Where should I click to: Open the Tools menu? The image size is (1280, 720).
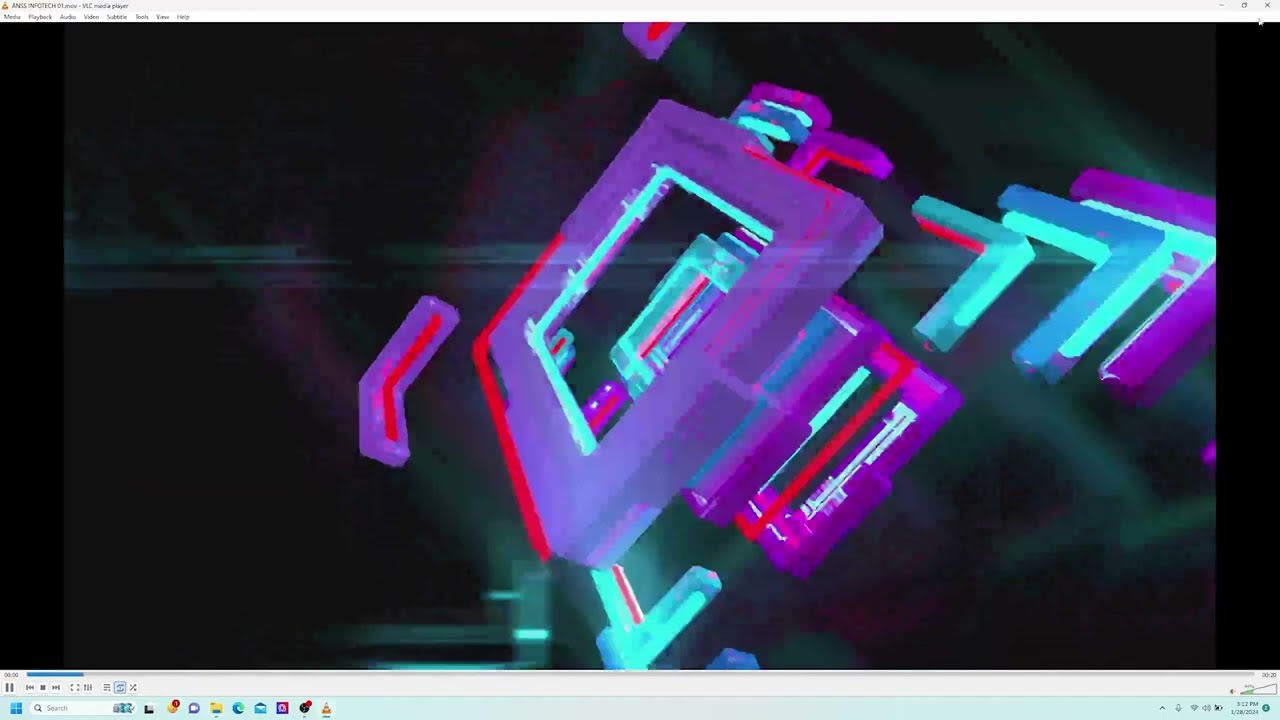(142, 17)
